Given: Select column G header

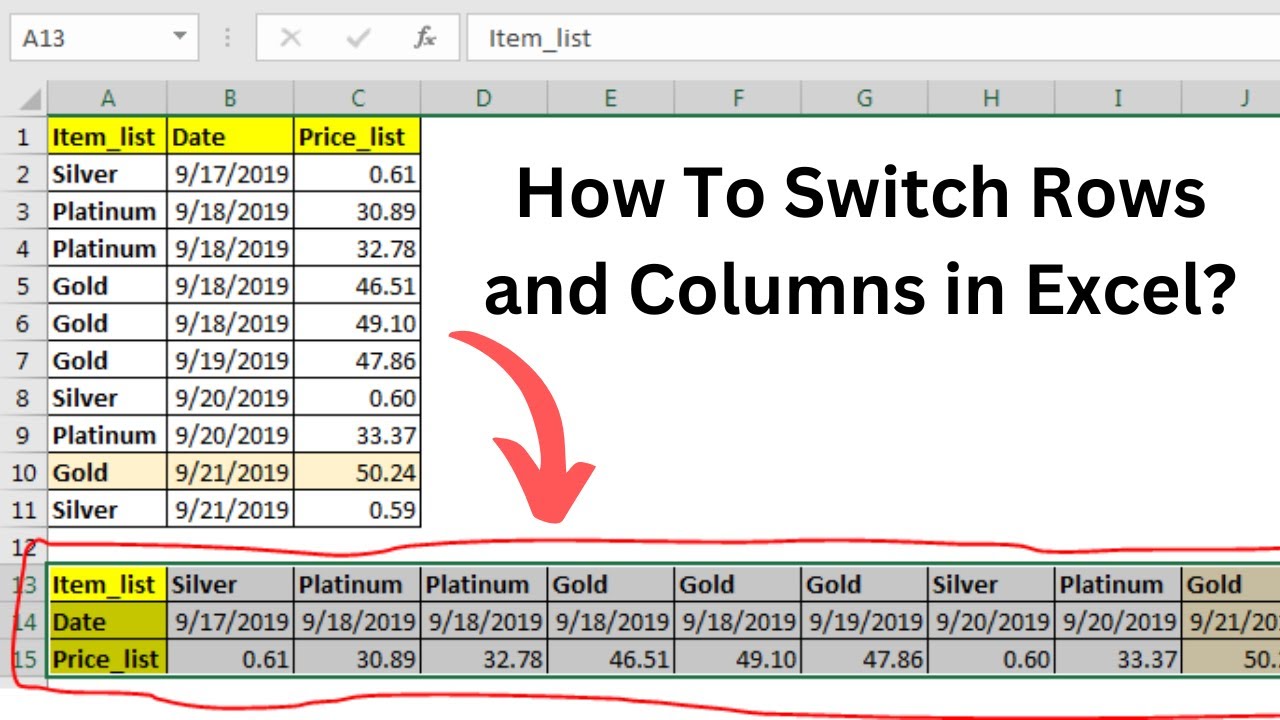Looking at the screenshot, I should point(864,99).
